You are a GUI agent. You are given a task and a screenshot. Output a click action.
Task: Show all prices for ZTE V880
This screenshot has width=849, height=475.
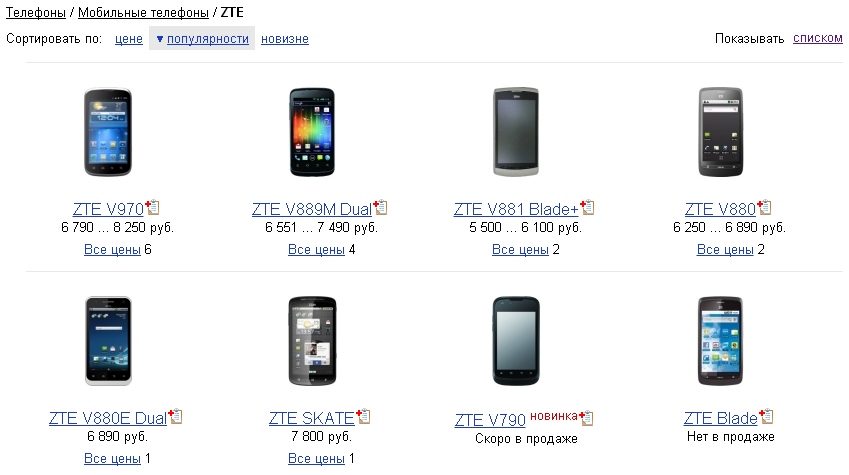coord(725,249)
